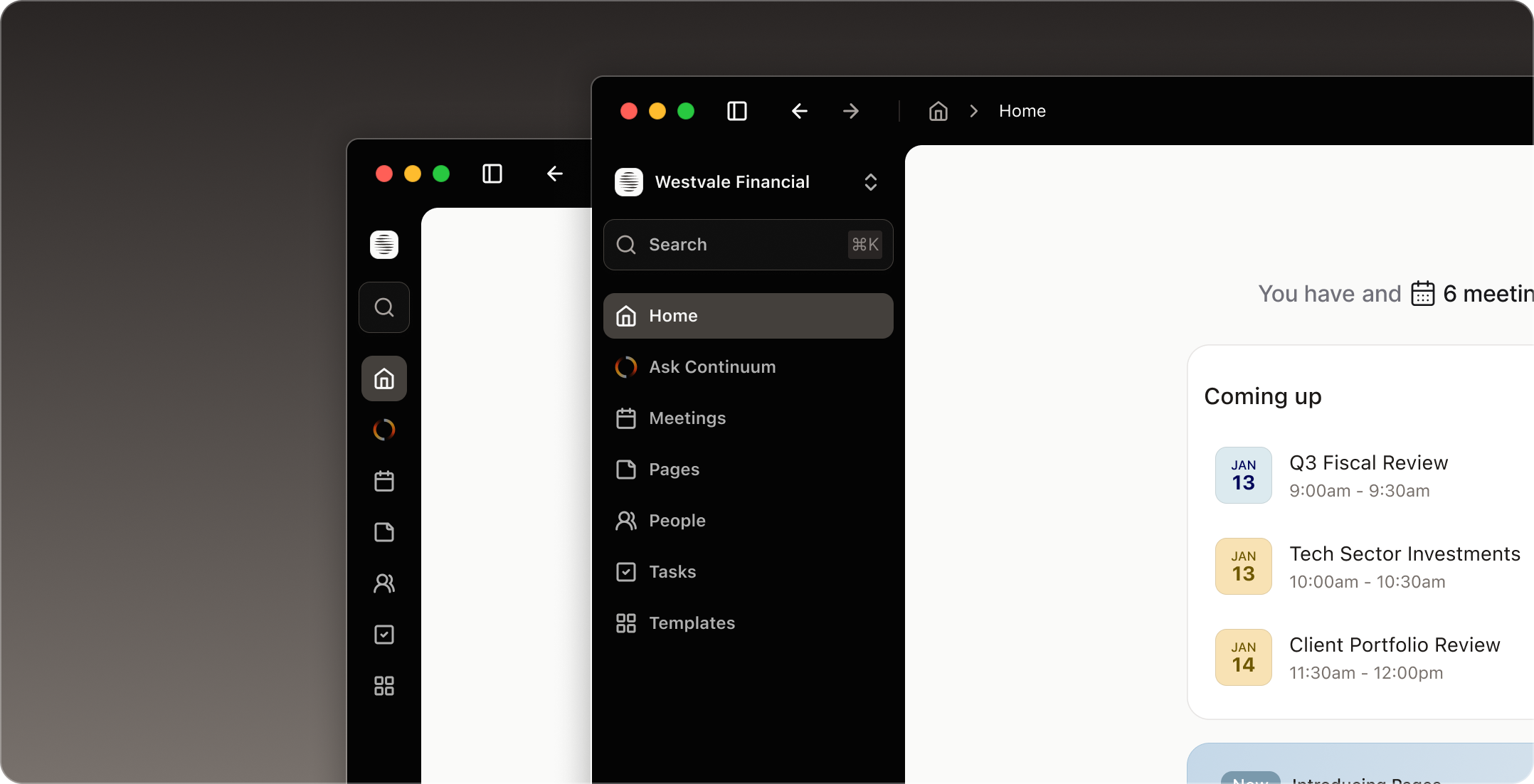Open Tasks from the collapsed sidebar
1534x784 pixels.
coord(384,635)
